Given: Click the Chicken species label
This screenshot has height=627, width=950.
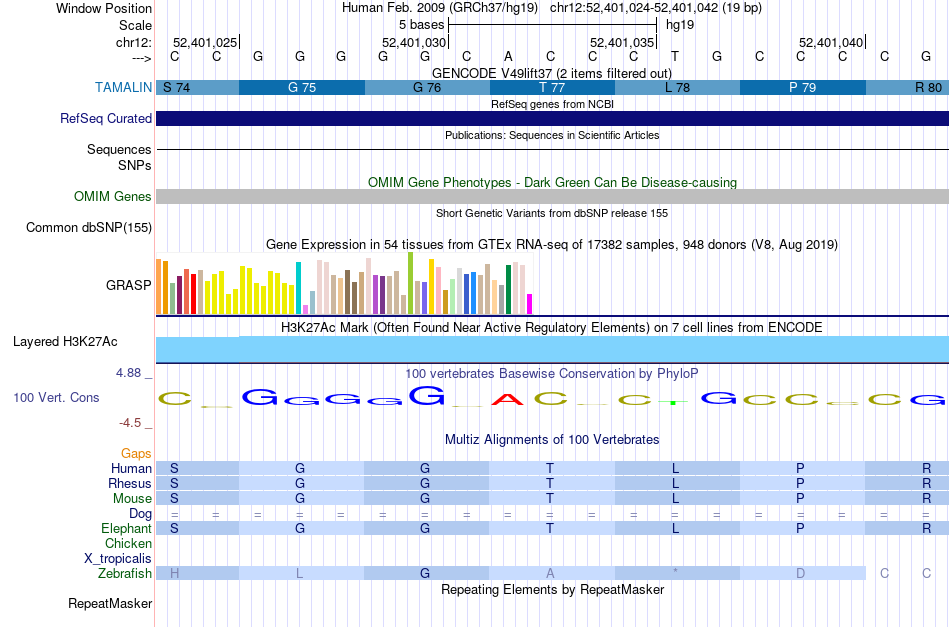Looking at the screenshot, I should [128, 543].
